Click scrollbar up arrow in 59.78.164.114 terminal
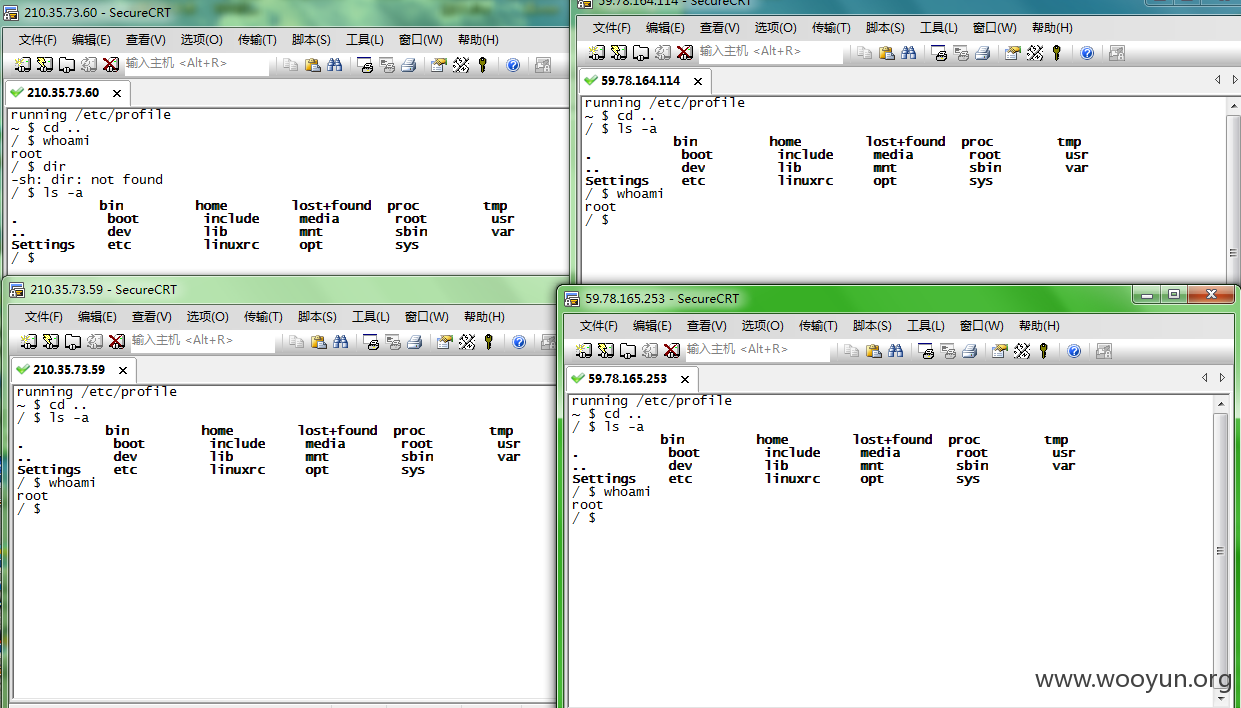Viewport: 1241px width, 708px height. [x=1234, y=105]
